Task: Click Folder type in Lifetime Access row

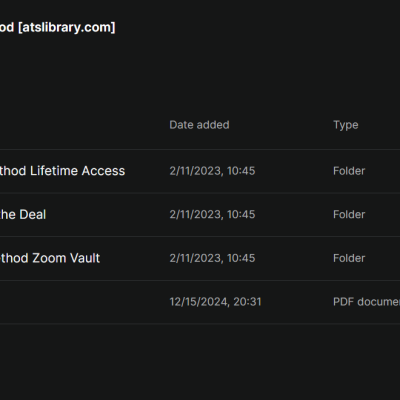Action: point(349,171)
